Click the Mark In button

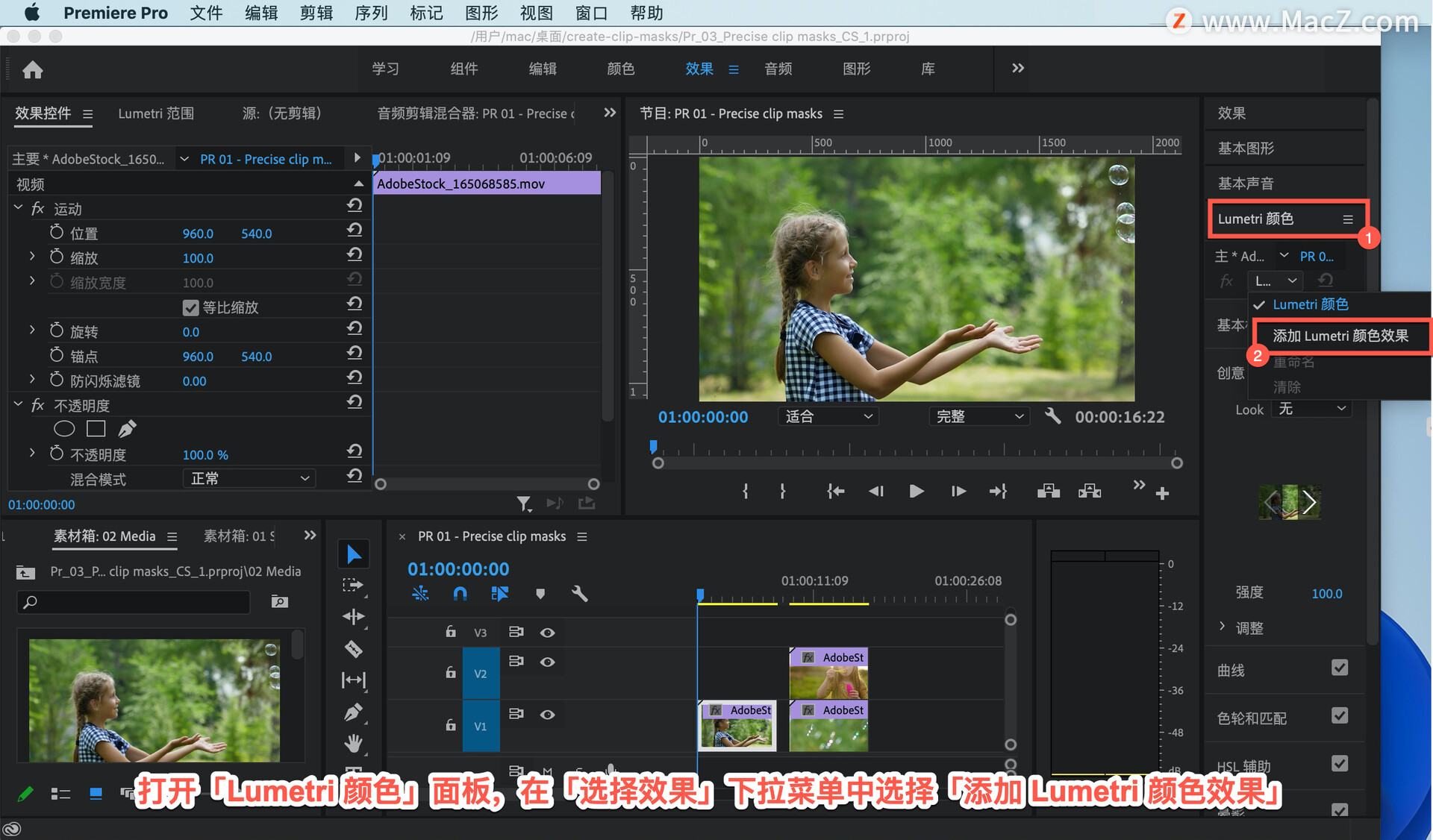point(745,491)
